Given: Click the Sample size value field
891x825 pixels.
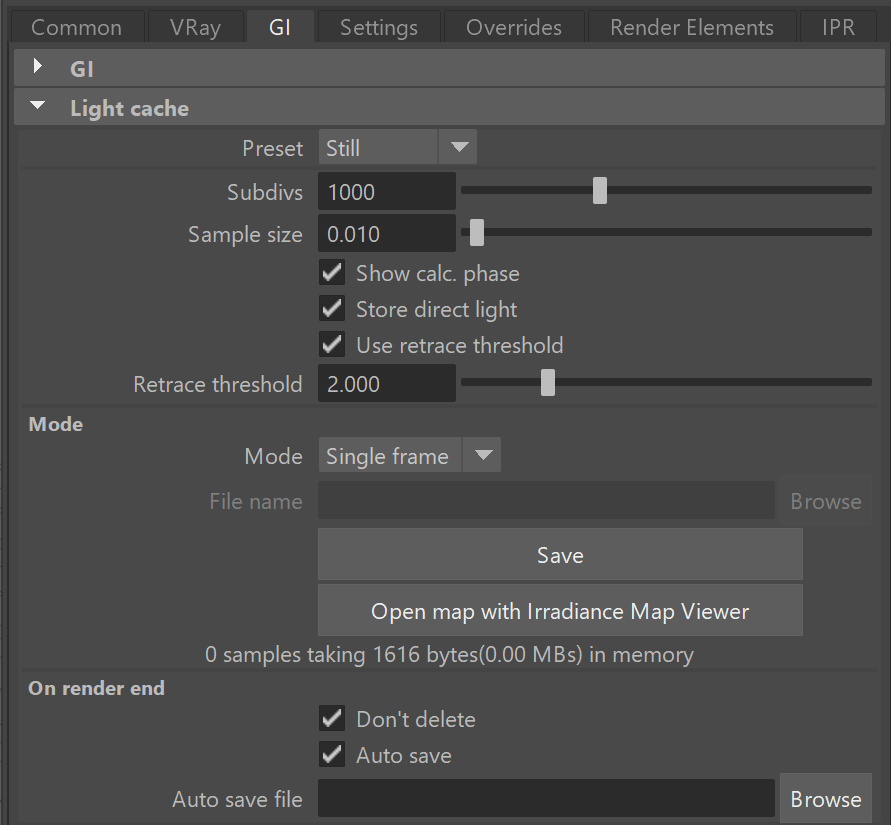Looking at the screenshot, I should pyautogui.click(x=387, y=234).
